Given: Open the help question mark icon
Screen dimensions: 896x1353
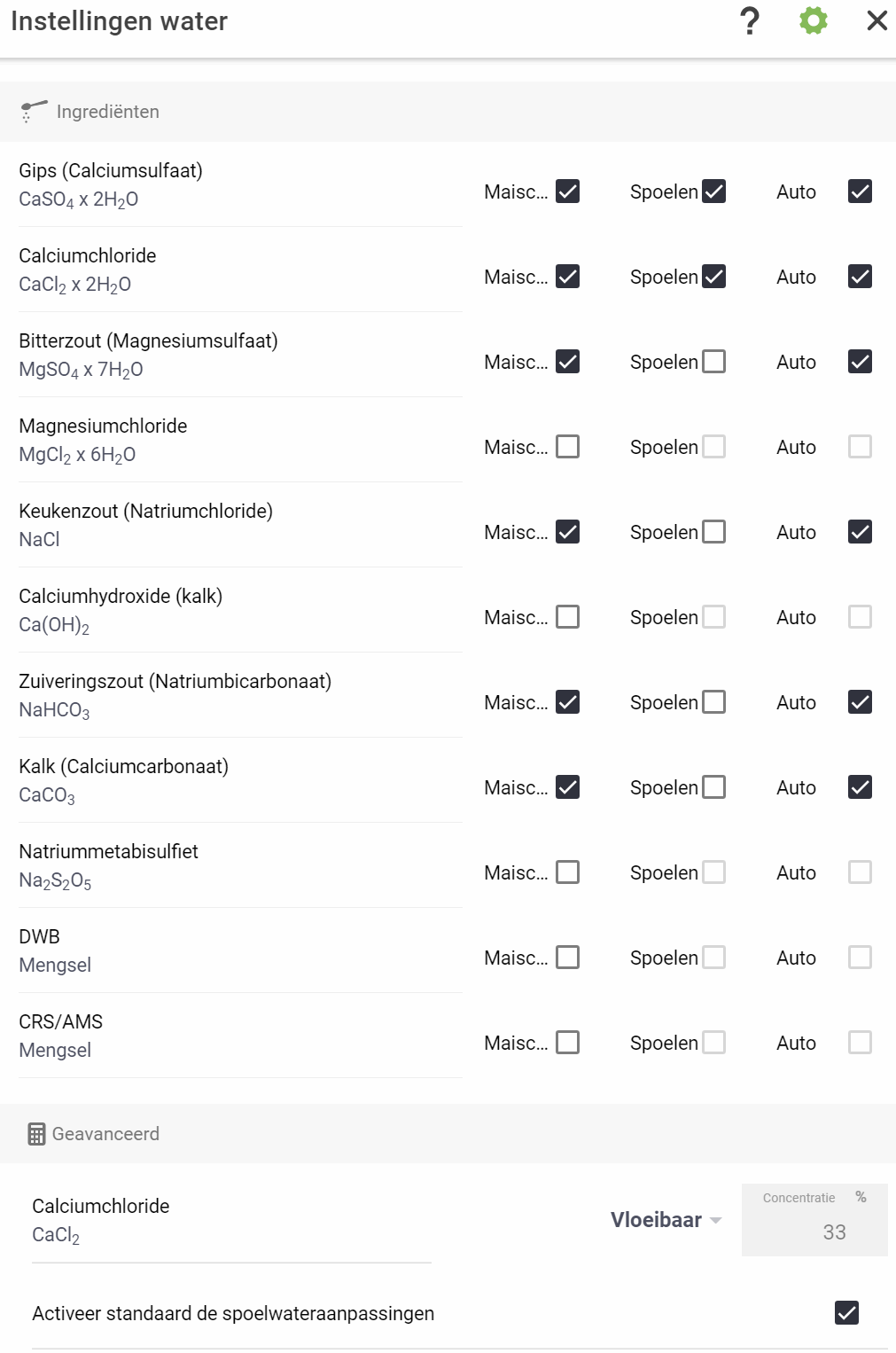Looking at the screenshot, I should (x=750, y=20).
